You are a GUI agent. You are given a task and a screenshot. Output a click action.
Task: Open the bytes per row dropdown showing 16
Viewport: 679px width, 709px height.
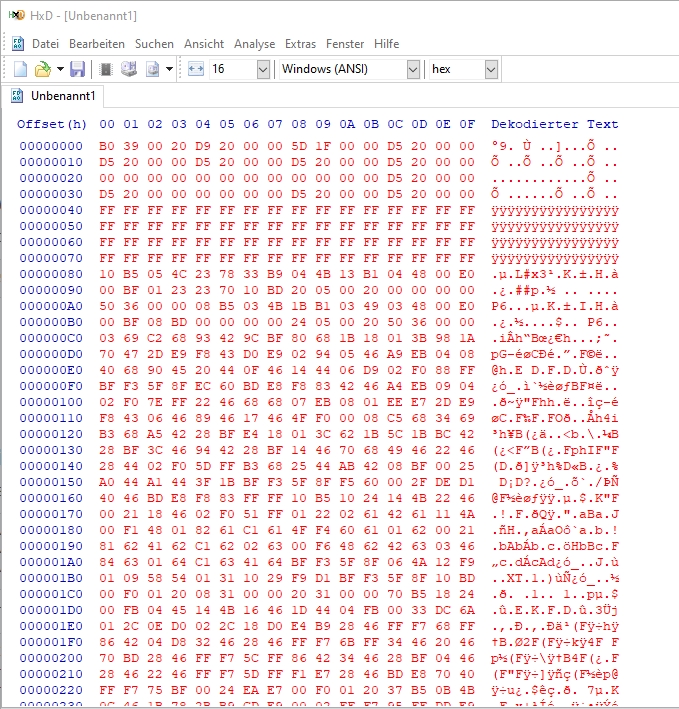point(263,69)
